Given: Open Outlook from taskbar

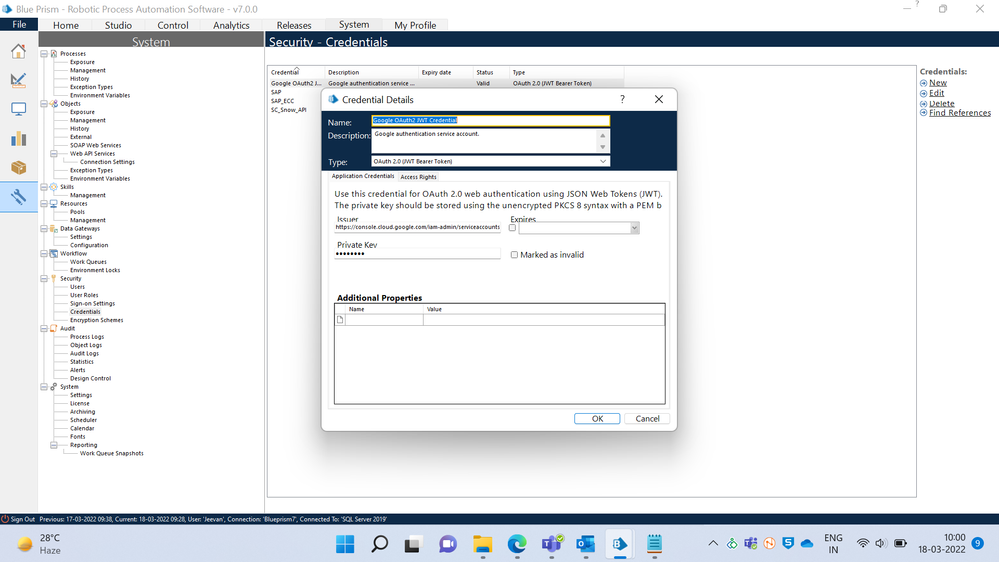Looking at the screenshot, I should pyautogui.click(x=586, y=544).
